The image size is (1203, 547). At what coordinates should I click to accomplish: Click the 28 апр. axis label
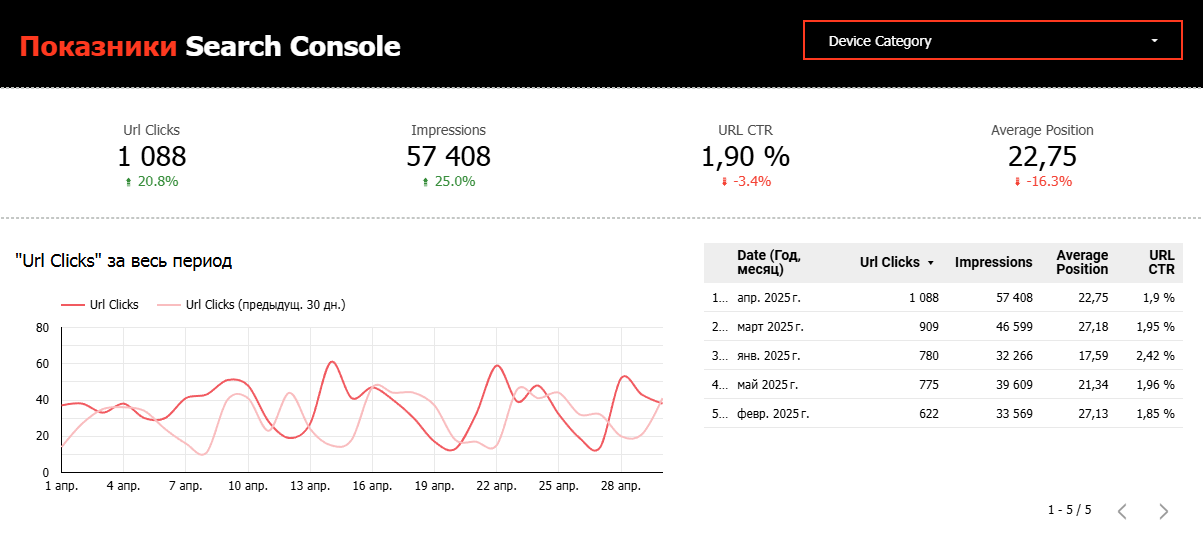click(621, 486)
